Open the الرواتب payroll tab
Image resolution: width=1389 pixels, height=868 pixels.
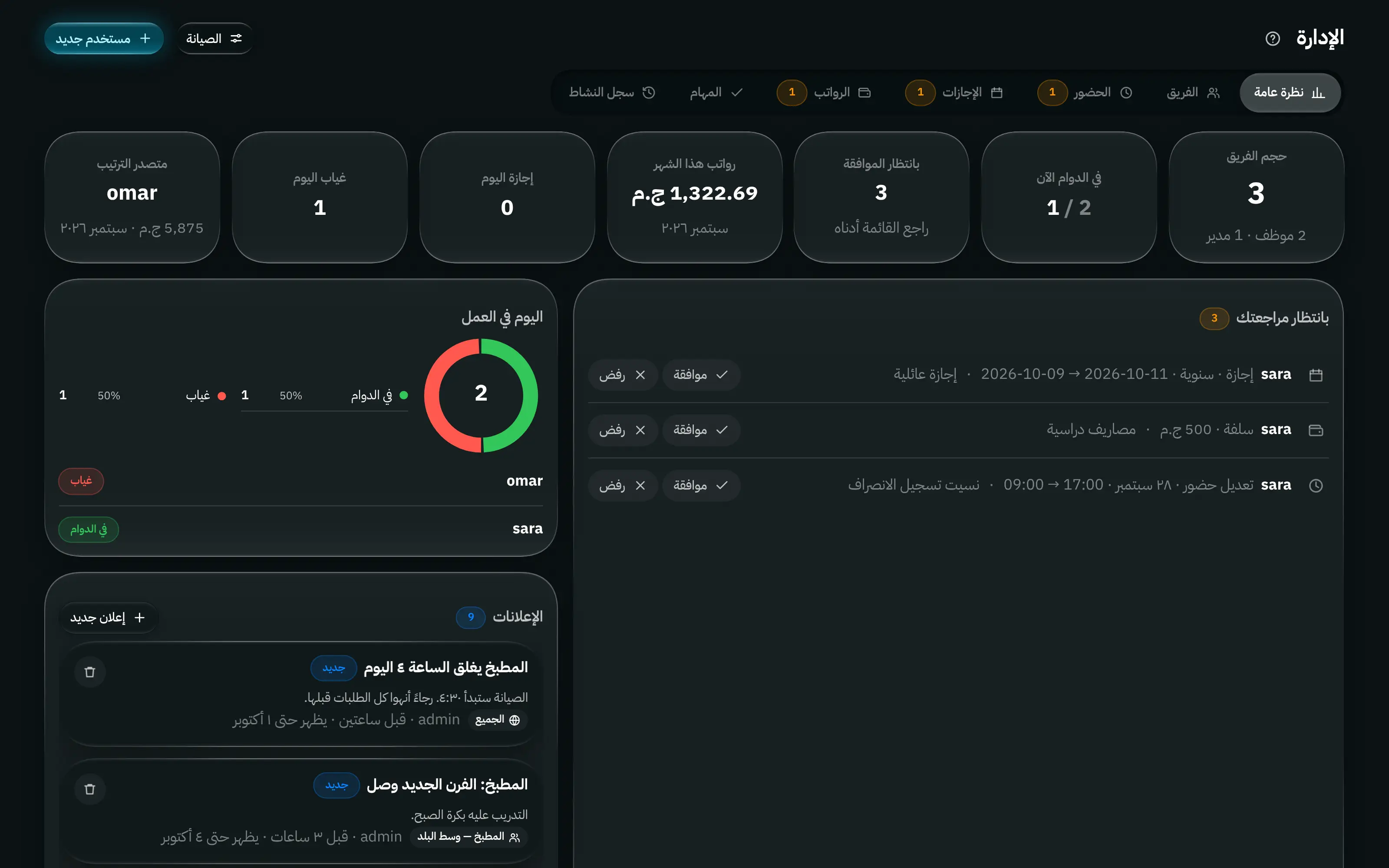[x=824, y=92]
